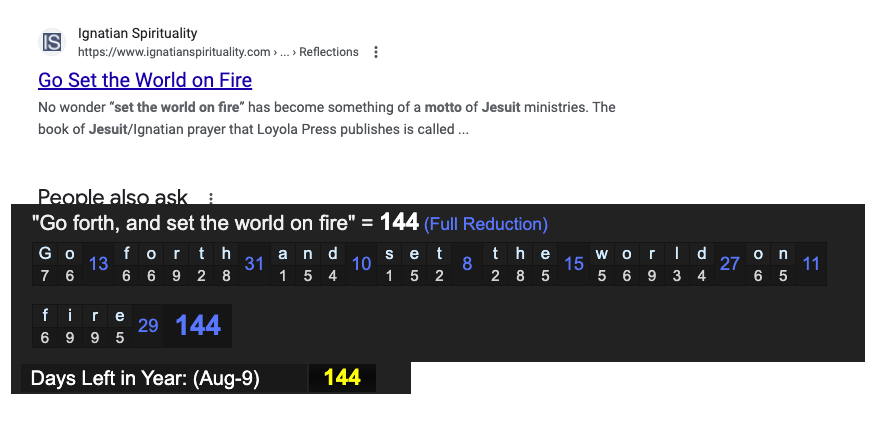Viewport: 880px width, 425px height.
Task: Select the word sum 29 for "fire"
Action: [x=148, y=326]
